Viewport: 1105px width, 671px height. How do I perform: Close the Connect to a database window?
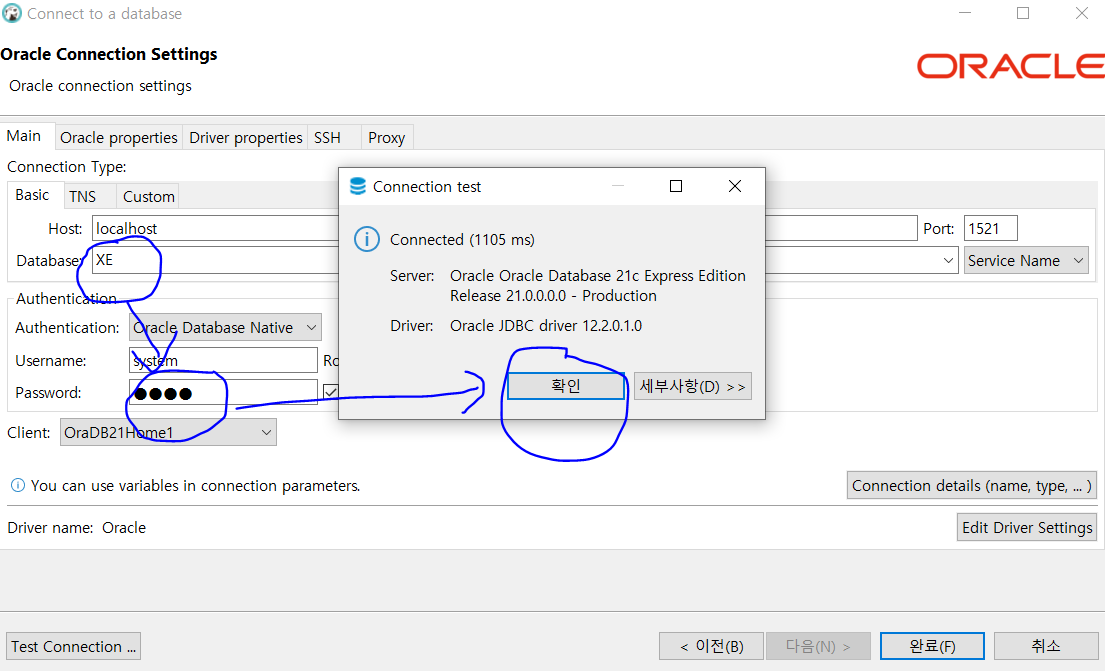pyautogui.click(x=1082, y=13)
